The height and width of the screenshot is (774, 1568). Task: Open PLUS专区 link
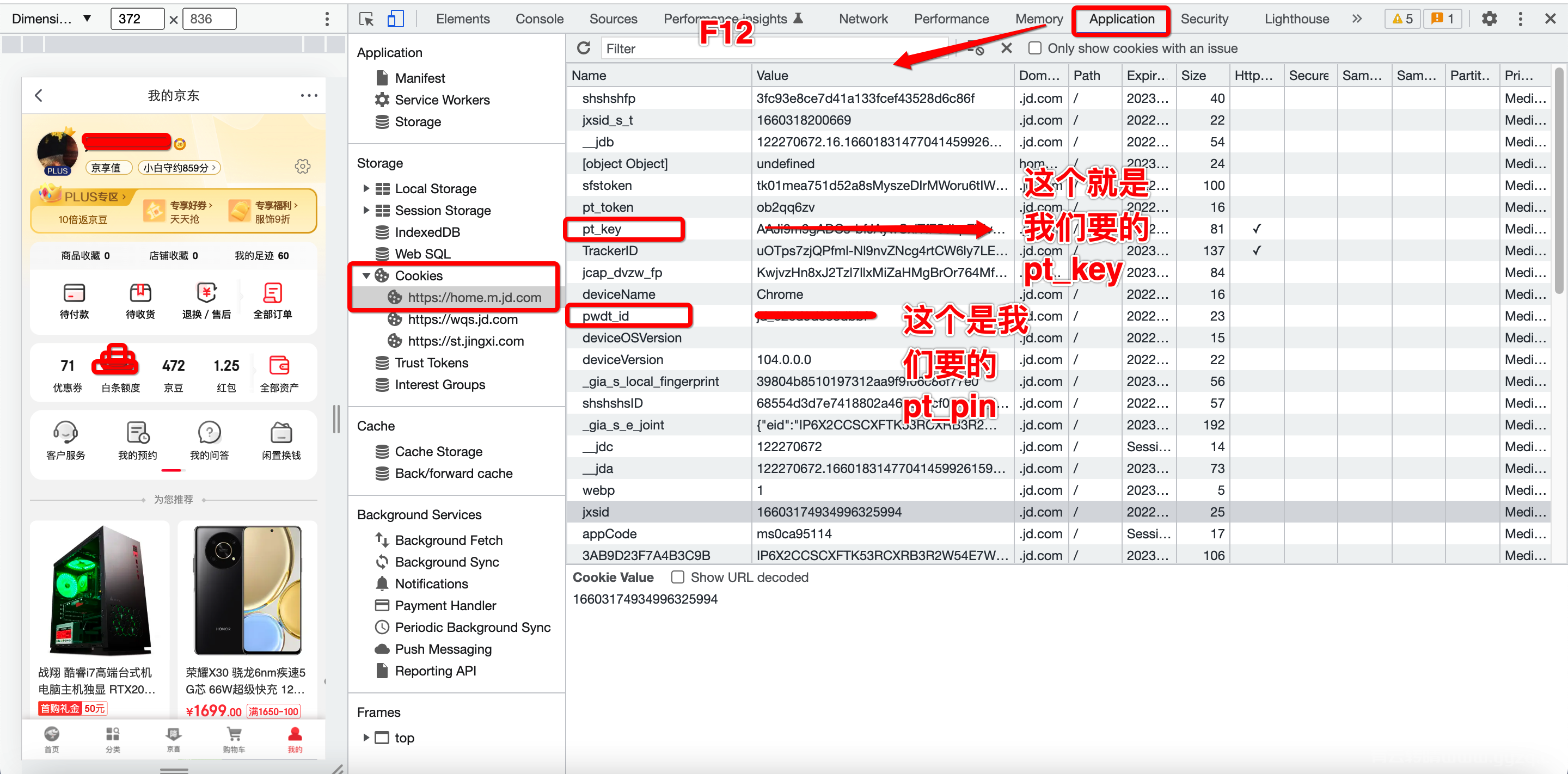click(x=94, y=196)
